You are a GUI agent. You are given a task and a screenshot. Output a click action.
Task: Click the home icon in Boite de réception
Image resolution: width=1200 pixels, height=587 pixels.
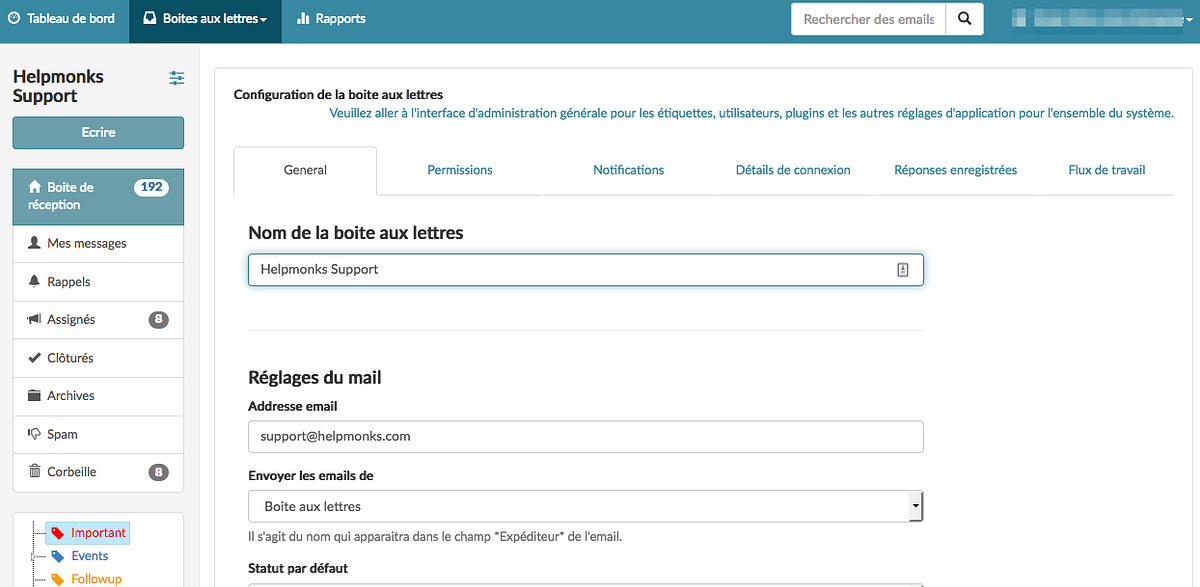tap(35, 187)
